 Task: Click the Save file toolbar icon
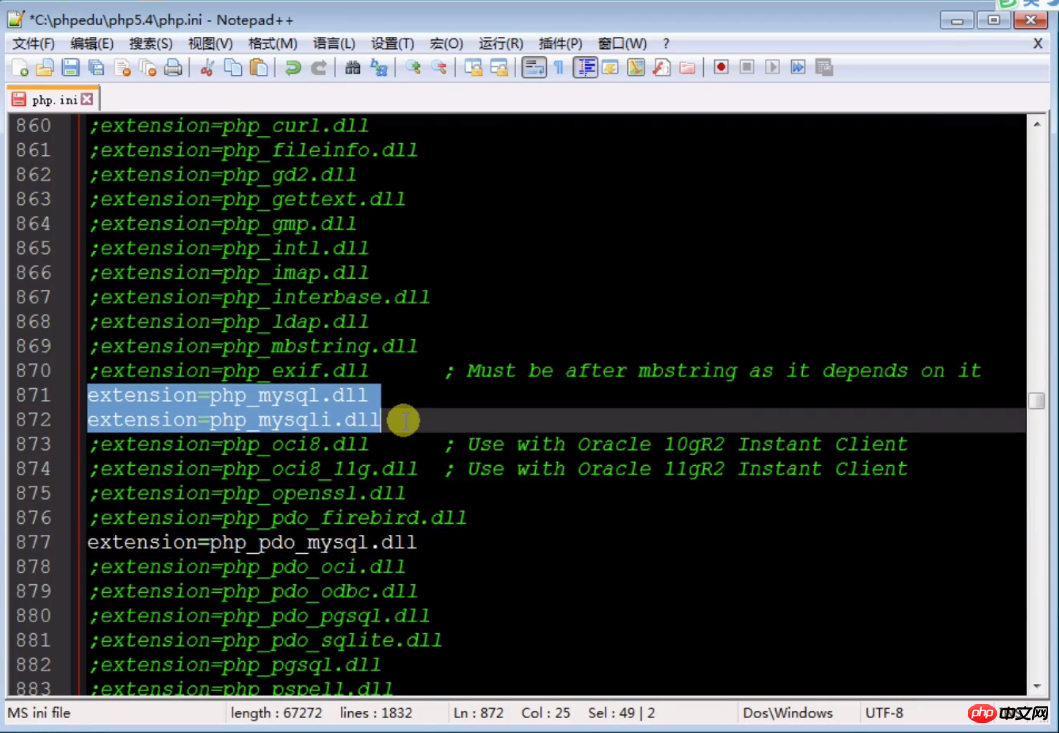coord(71,68)
